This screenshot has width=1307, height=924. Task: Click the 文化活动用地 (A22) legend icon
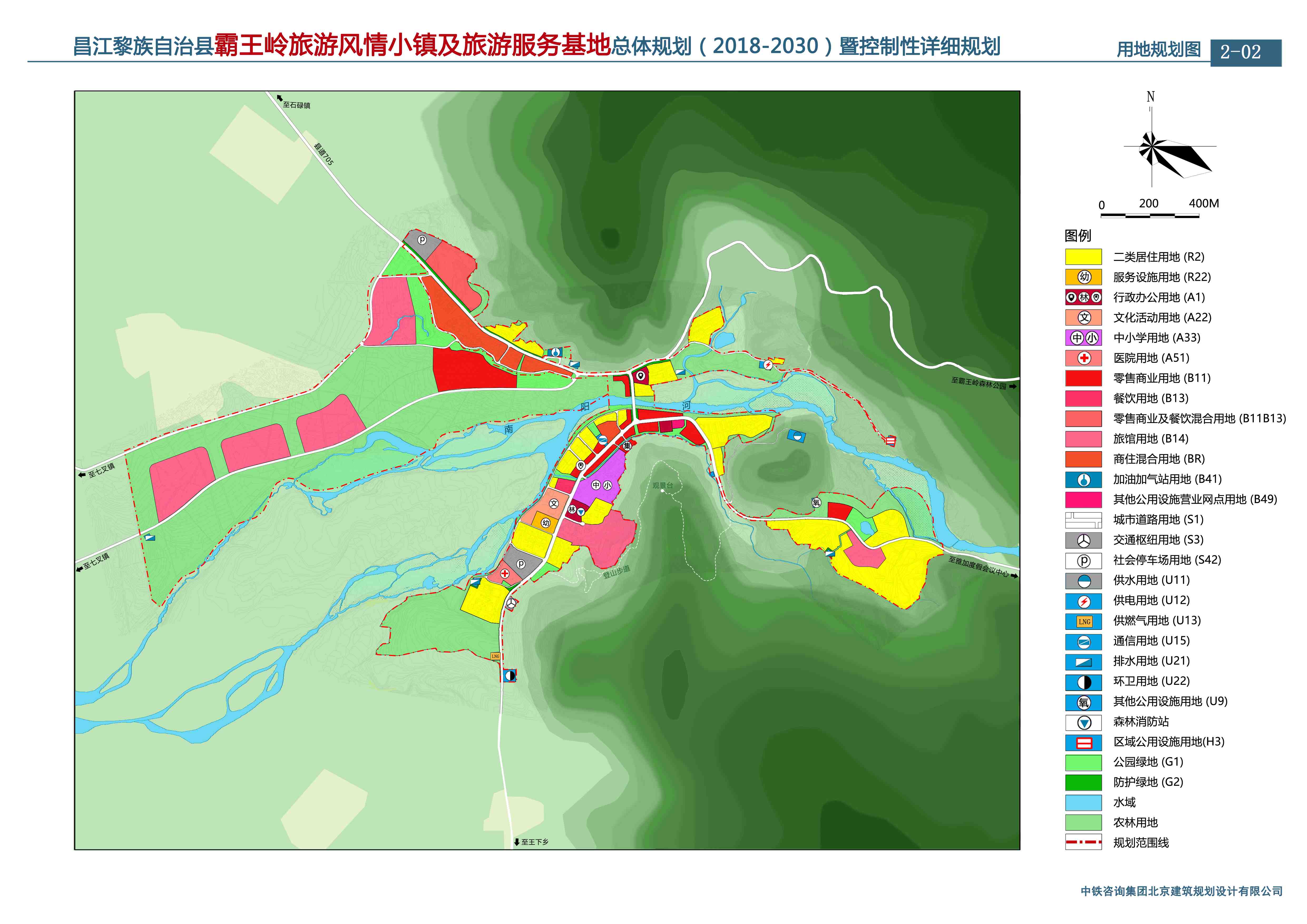(1084, 317)
